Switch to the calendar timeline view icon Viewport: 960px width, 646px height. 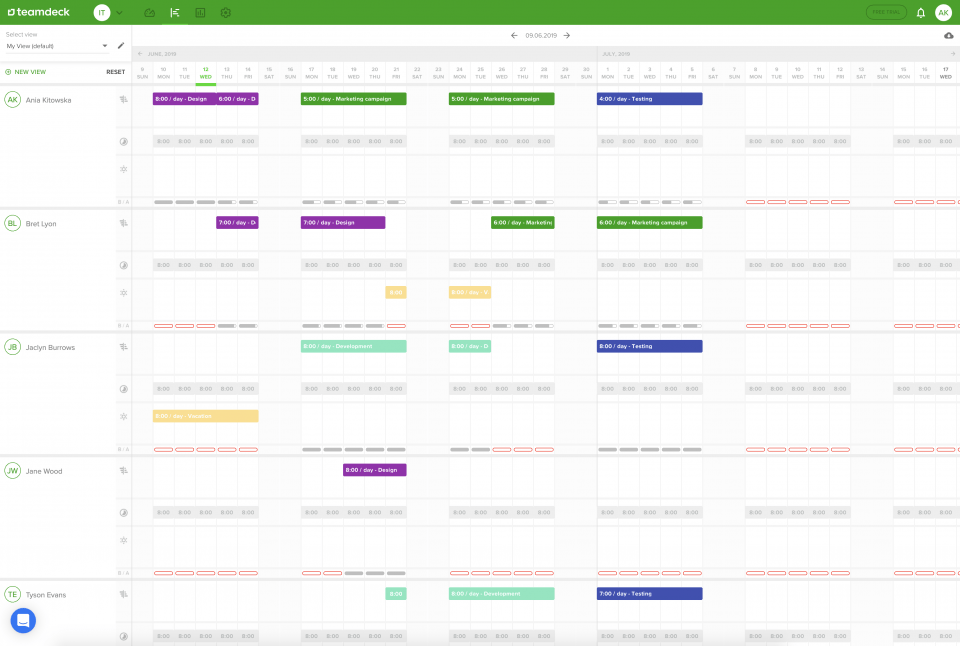point(175,12)
